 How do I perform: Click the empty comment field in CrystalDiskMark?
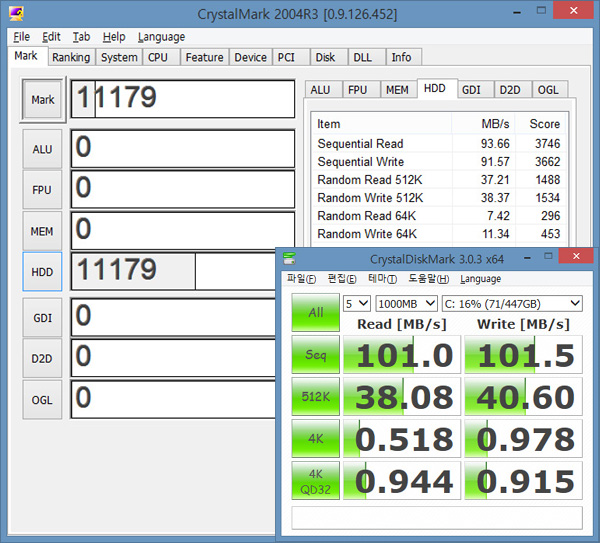(437, 517)
